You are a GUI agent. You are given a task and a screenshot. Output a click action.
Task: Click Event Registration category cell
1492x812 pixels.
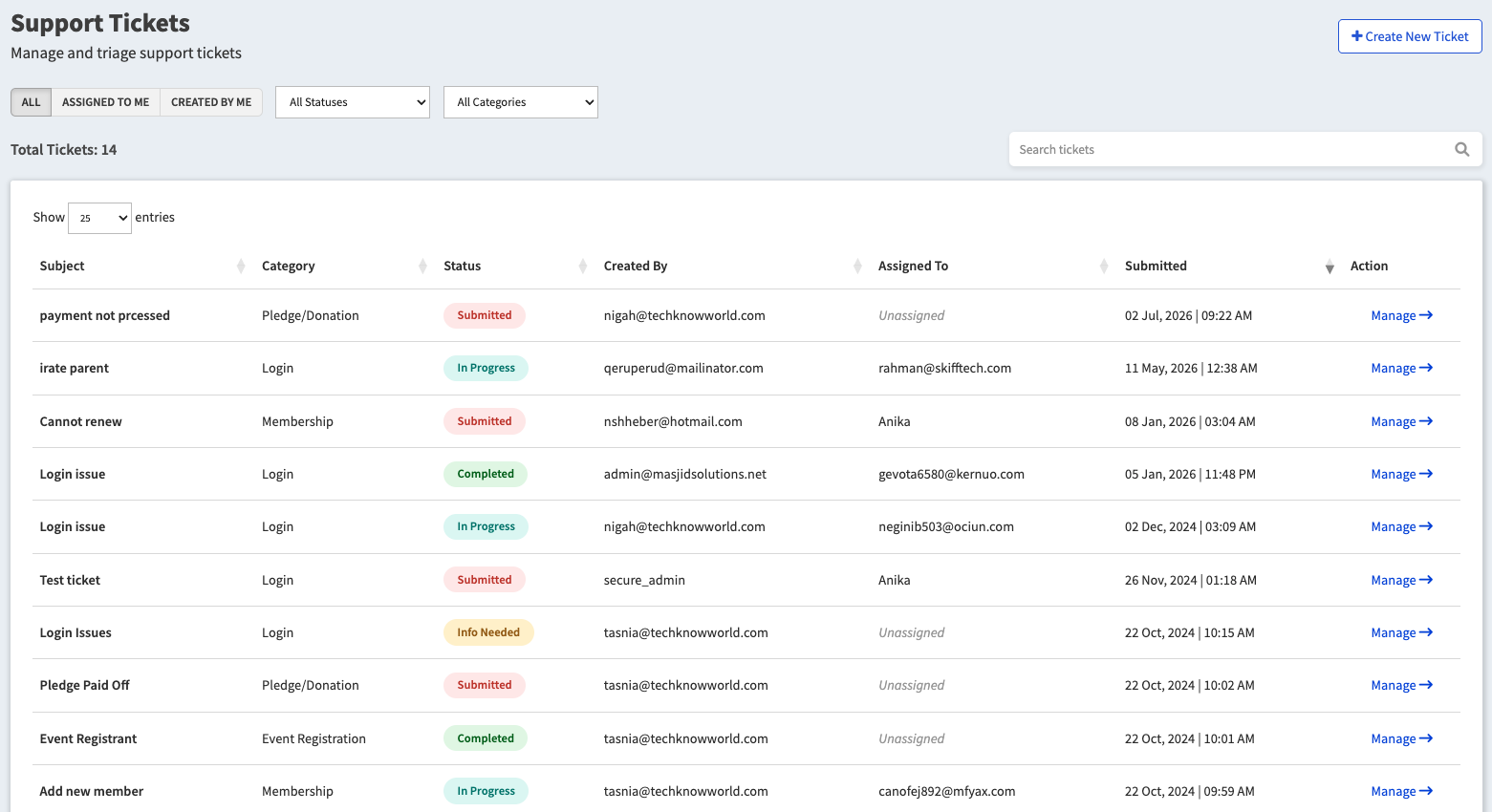(x=314, y=738)
